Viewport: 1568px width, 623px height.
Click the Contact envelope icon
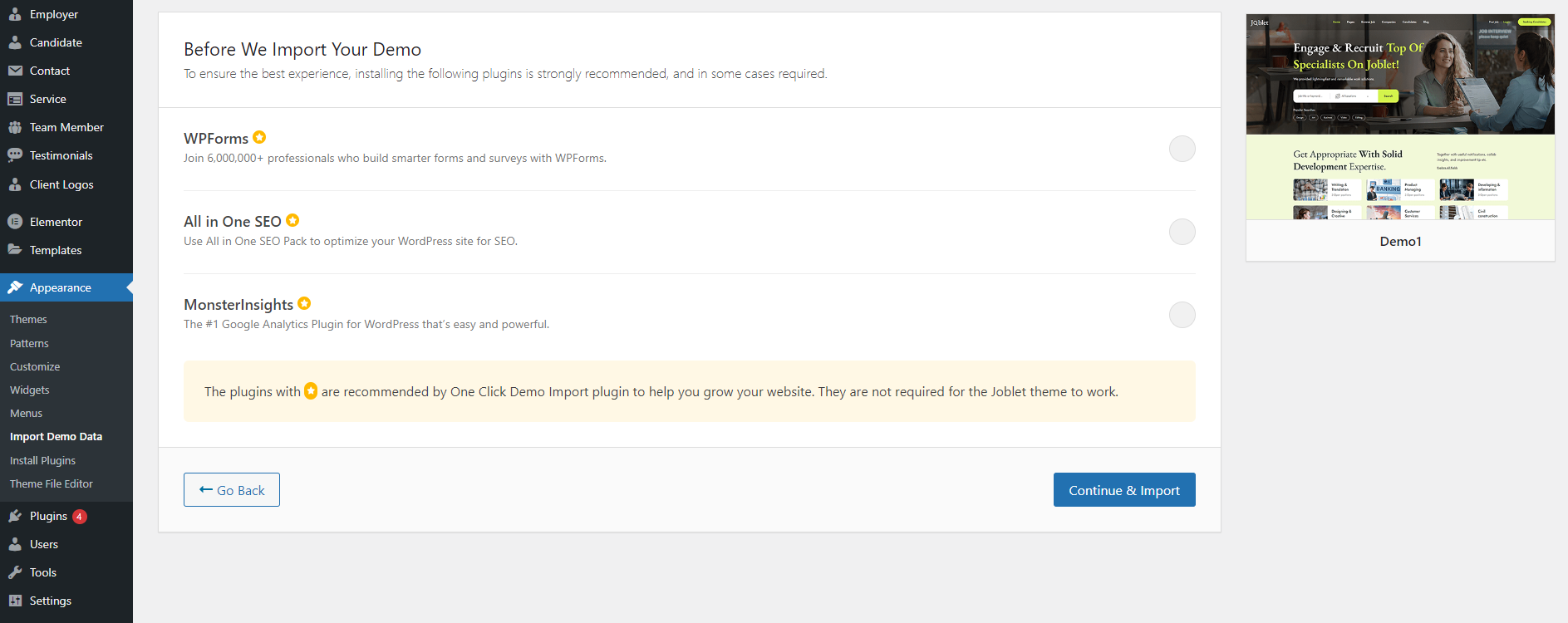coord(15,71)
